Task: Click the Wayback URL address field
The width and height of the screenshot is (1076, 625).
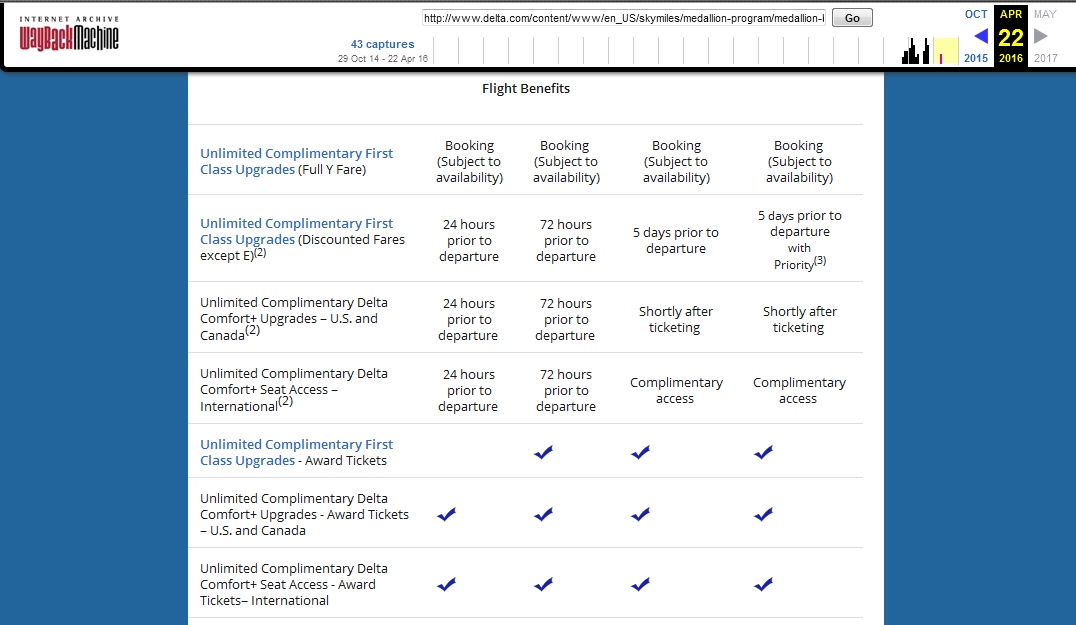Action: pos(625,18)
